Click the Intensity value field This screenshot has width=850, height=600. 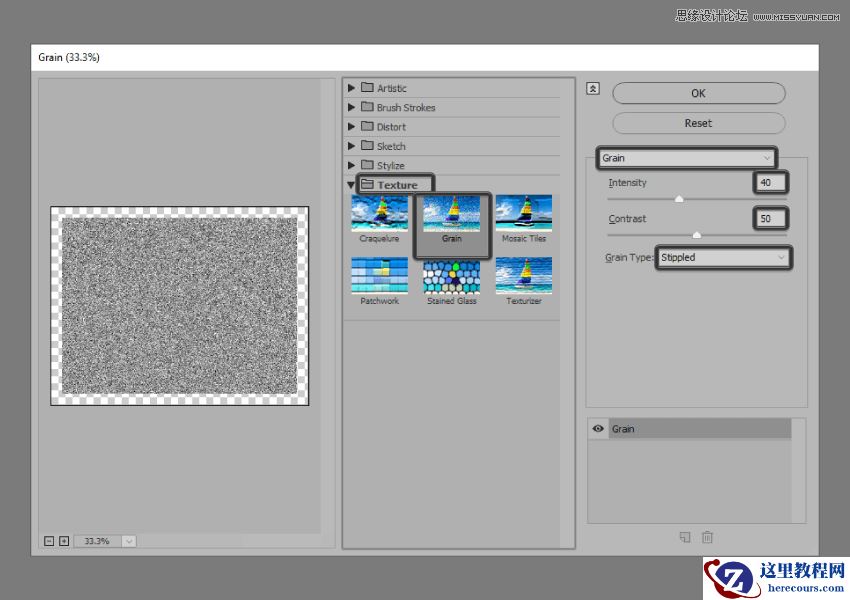coord(770,182)
